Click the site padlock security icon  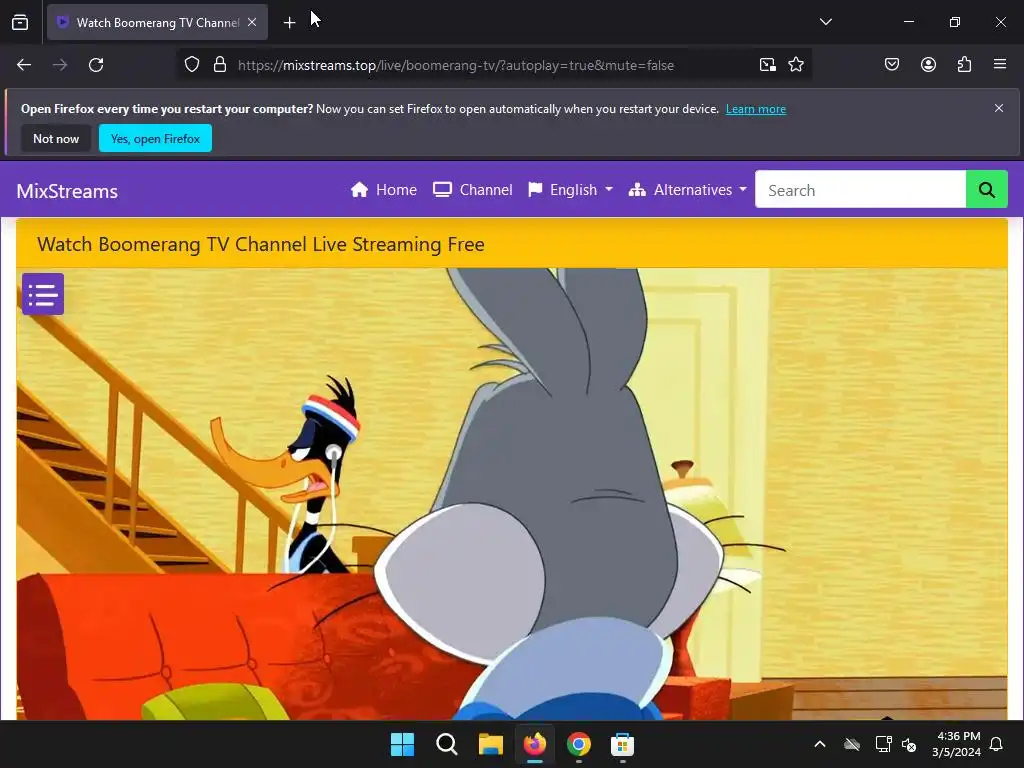click(220, 65)
